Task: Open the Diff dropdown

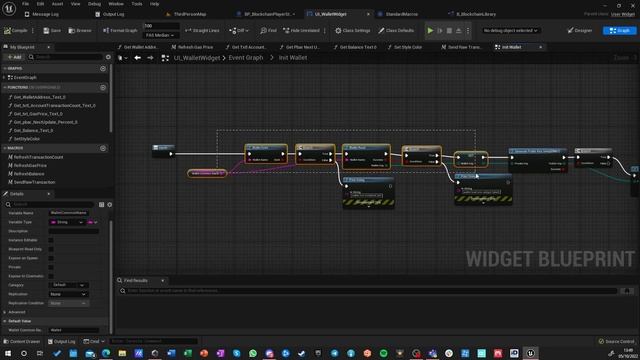Action: 239,31
